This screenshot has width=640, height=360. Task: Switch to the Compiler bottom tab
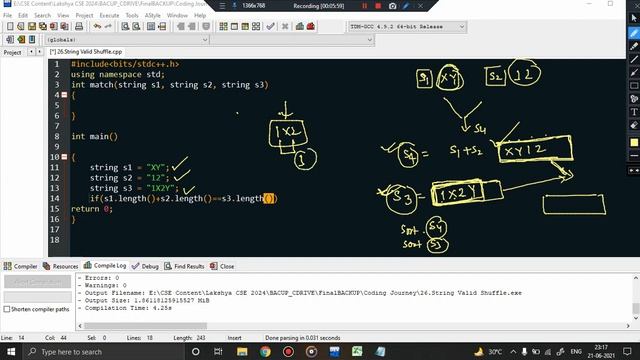pos(20,266)
